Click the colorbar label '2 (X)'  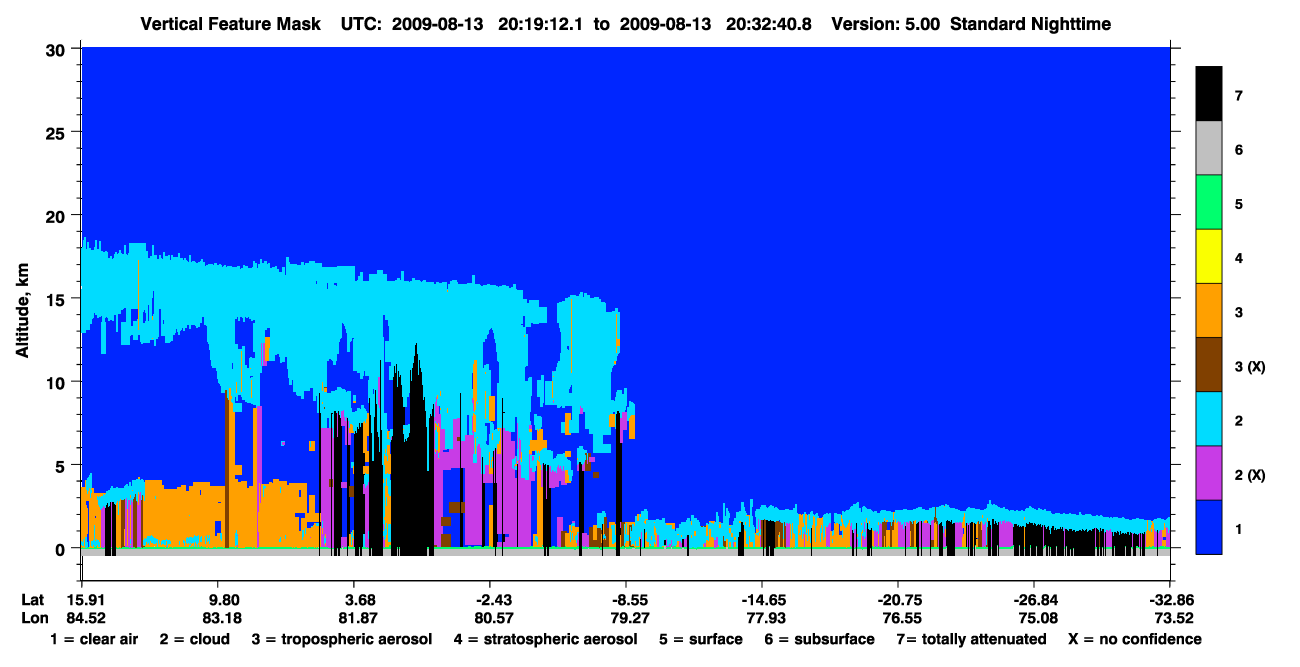point(1249,475)
